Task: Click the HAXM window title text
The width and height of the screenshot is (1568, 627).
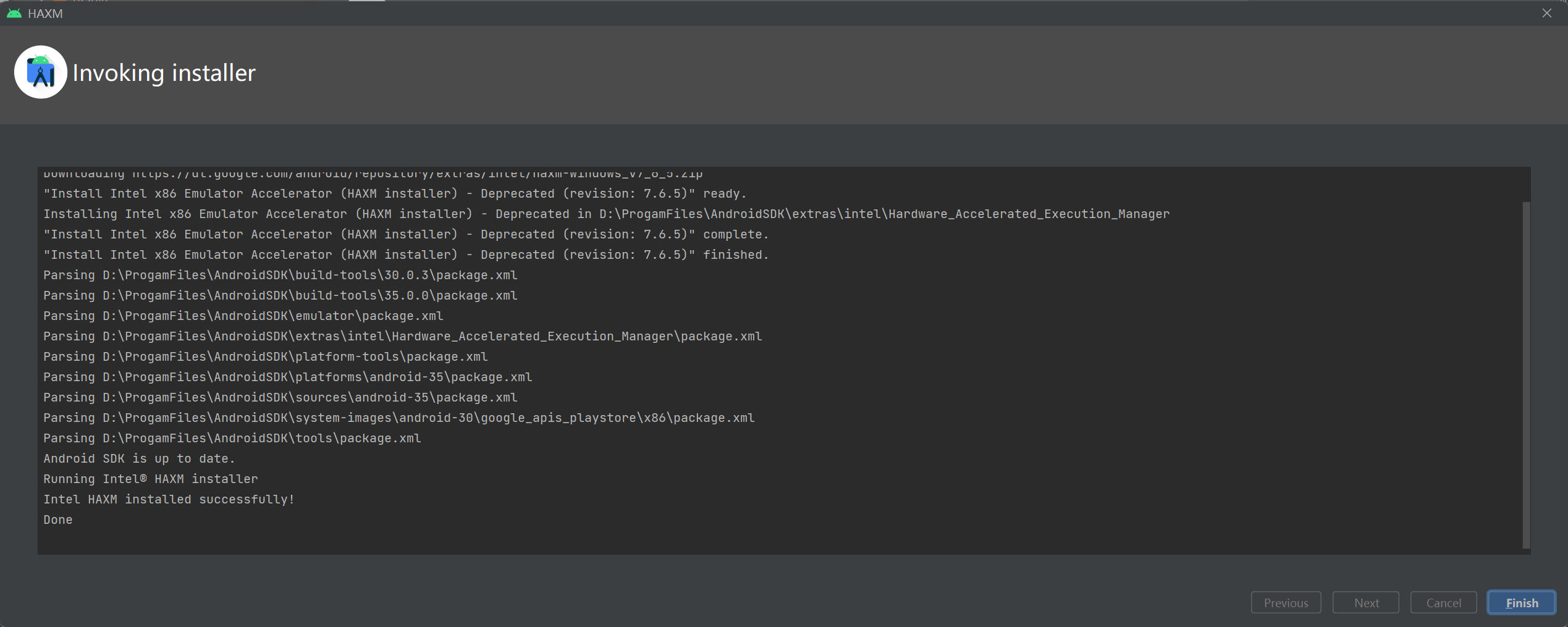Action: (45, 14)
